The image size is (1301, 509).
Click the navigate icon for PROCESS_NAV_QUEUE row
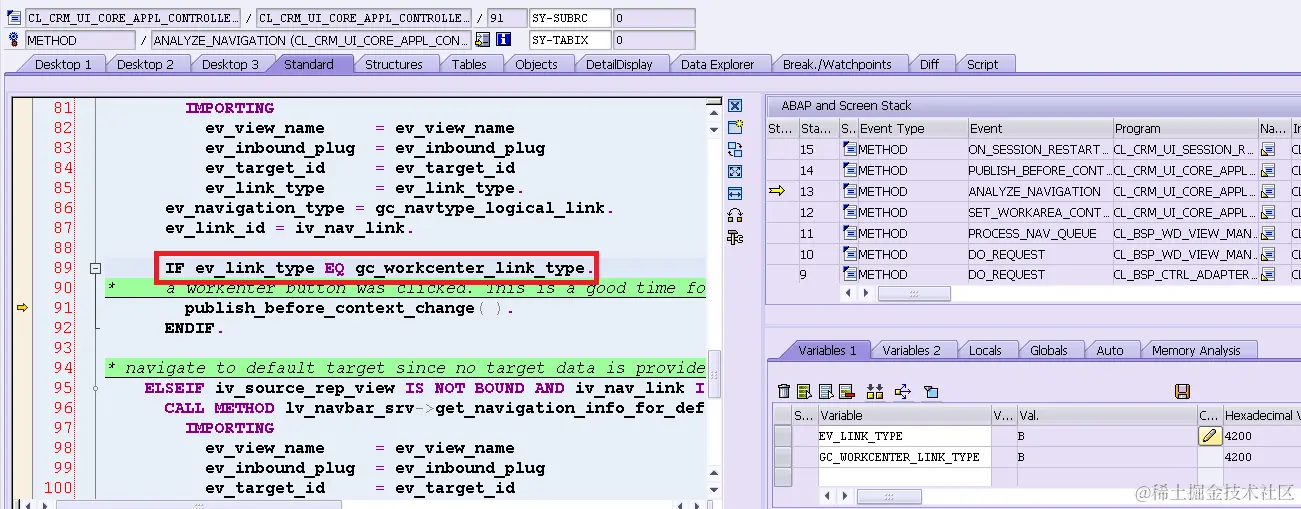pos(1268,233)
